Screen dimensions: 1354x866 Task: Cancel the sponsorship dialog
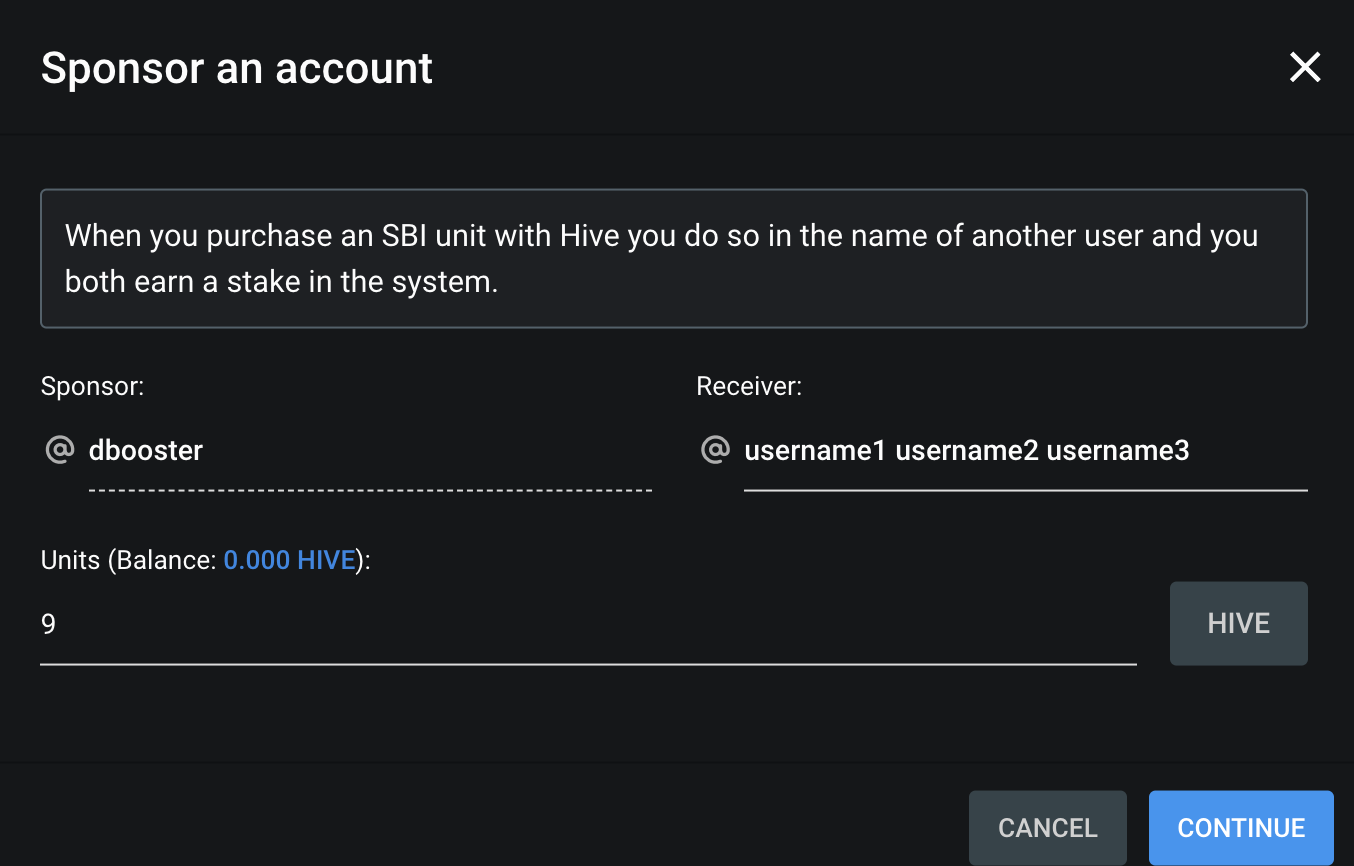[1048, 828]
